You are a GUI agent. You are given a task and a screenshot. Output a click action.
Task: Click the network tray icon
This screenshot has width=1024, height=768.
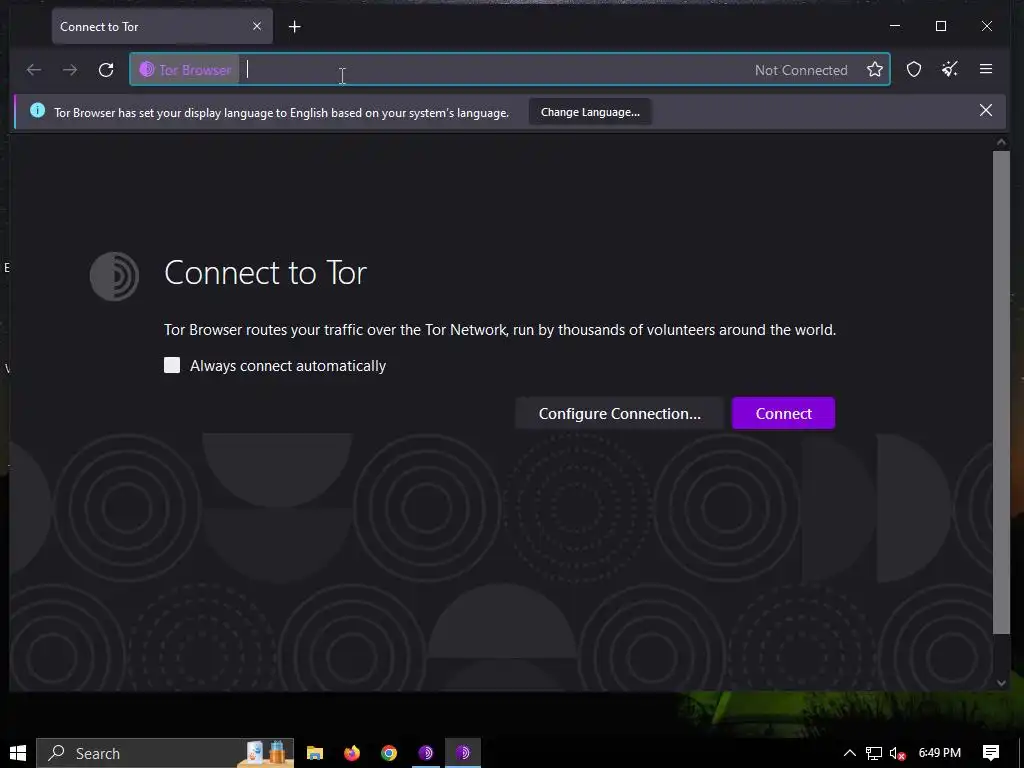(x=874, y=753)
